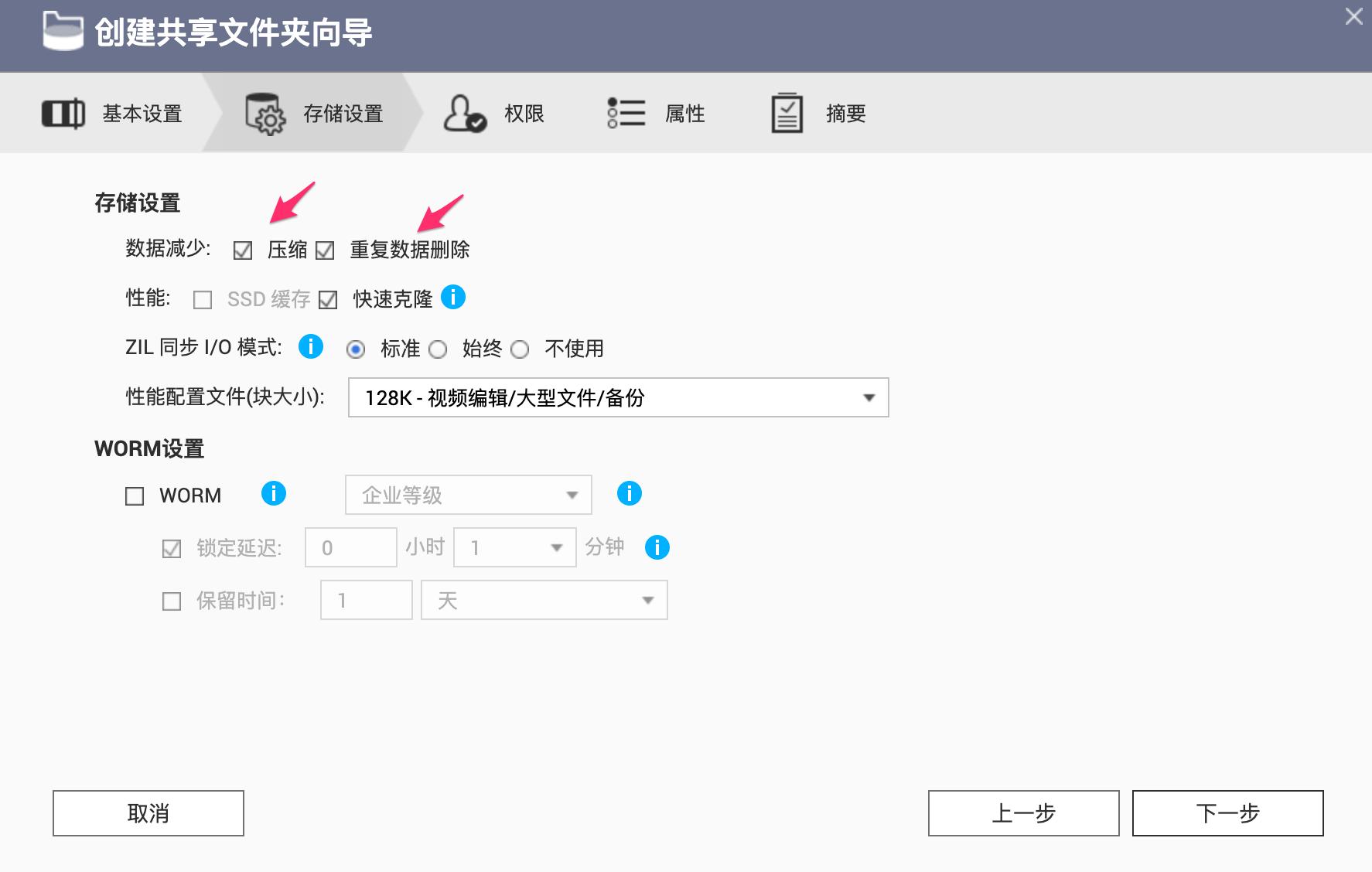Click the 属性 list icon
The image size is (1372, 872).
pyautogui.click(x=624, y=113)
